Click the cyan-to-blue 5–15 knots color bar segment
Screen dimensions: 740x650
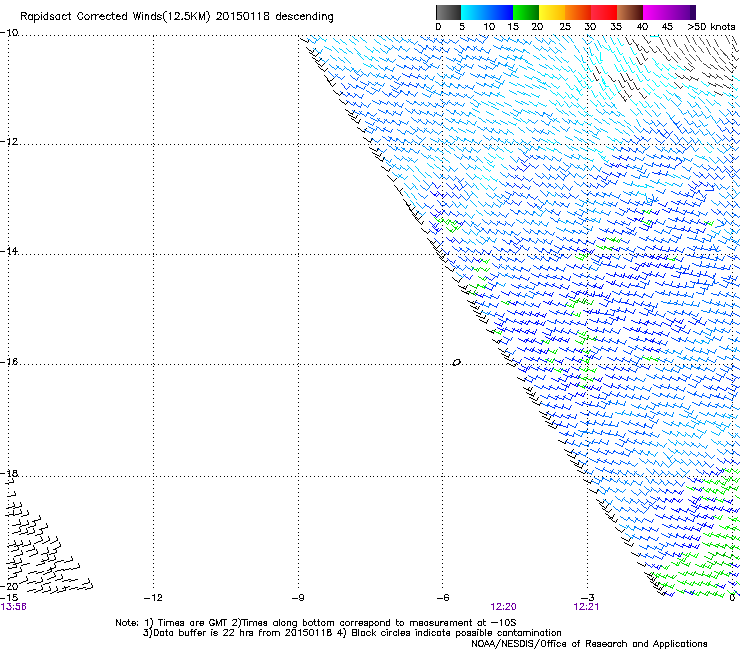point(487,12)
